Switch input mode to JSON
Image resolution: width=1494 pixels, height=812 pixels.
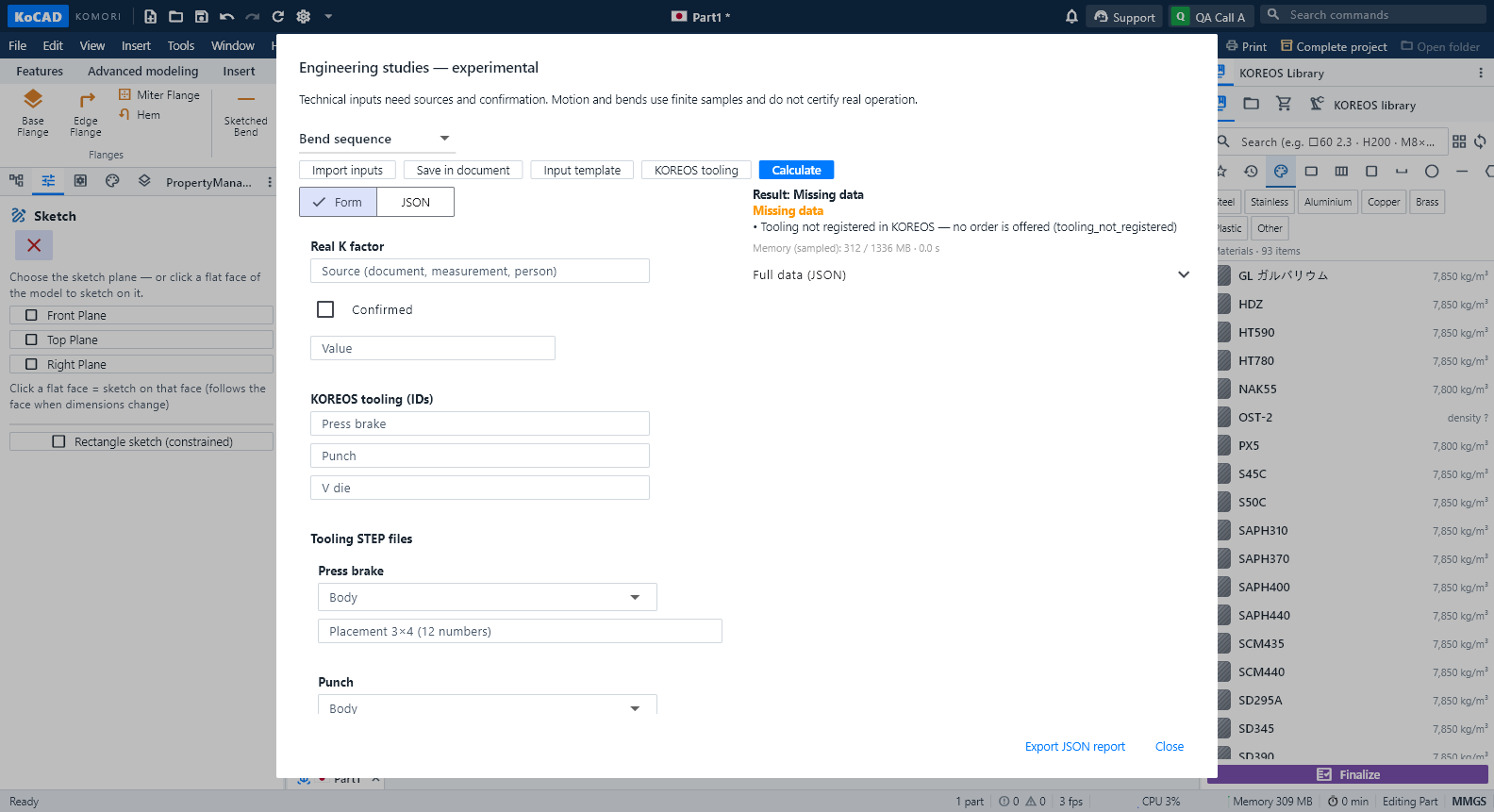coord(415,202)
